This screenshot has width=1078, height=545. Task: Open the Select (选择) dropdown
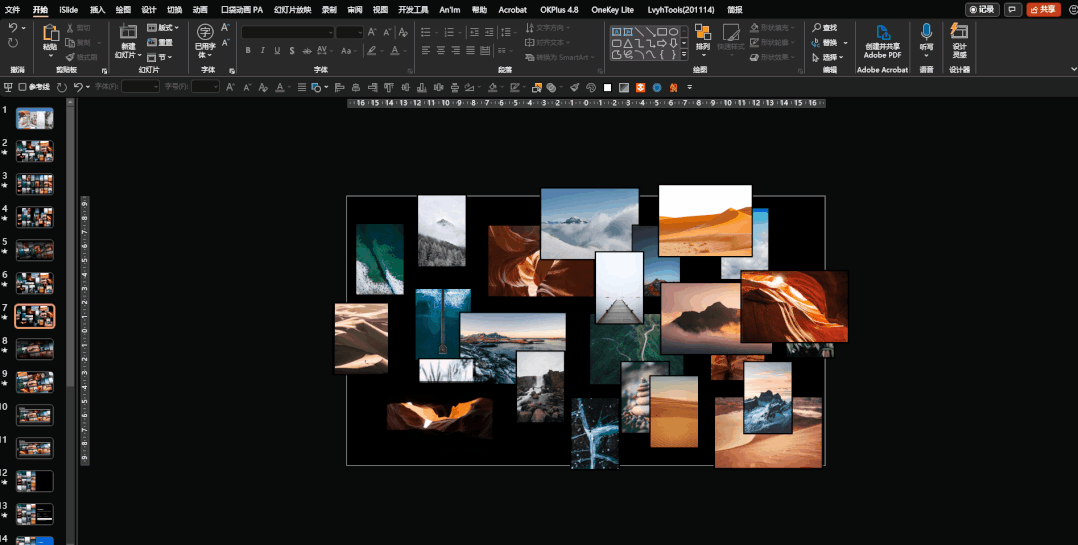(x=830, y=58)
